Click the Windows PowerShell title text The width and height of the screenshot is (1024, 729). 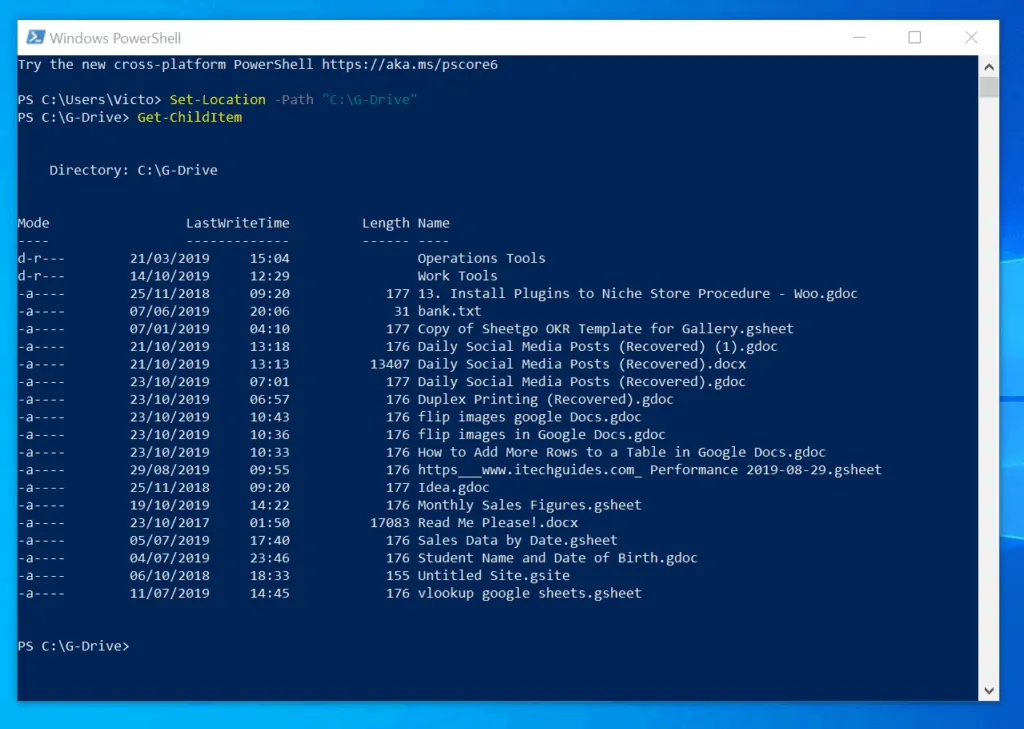point(115,38)
